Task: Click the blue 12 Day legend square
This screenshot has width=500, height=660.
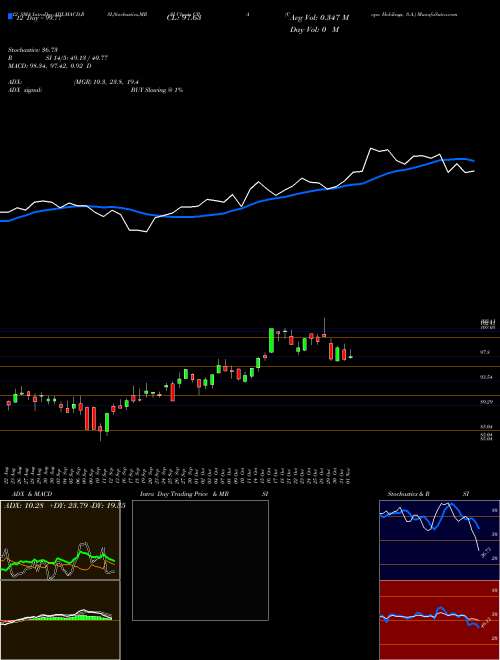Action: 10,17
